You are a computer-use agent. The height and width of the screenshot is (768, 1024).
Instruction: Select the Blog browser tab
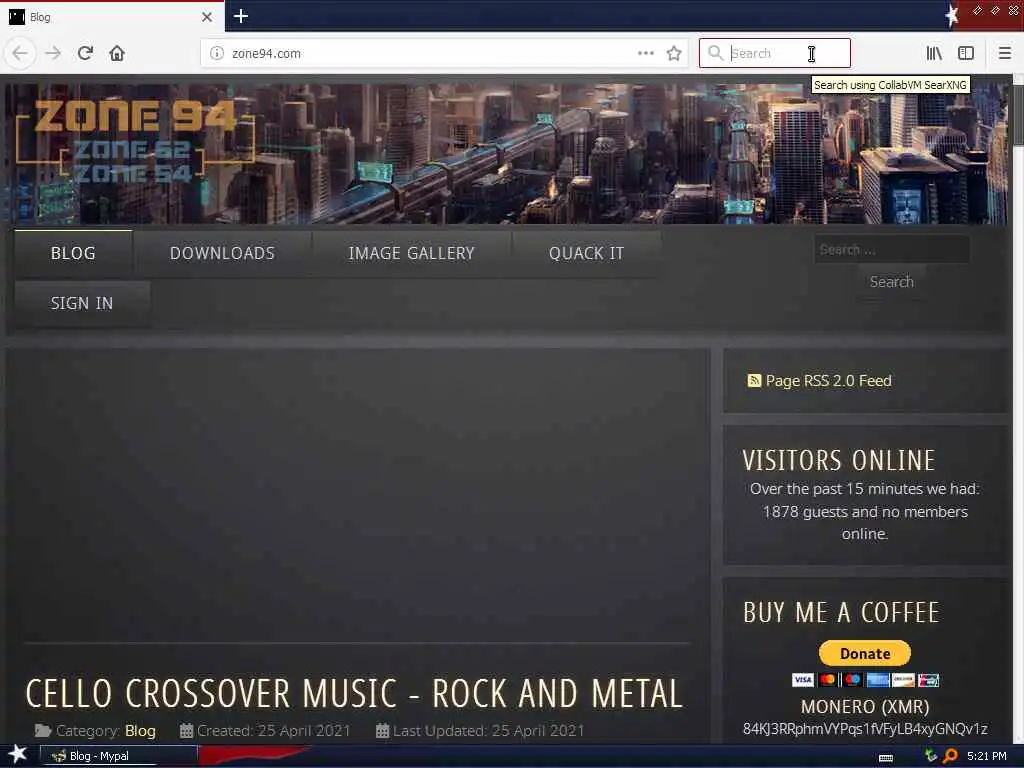coord(112,17)
